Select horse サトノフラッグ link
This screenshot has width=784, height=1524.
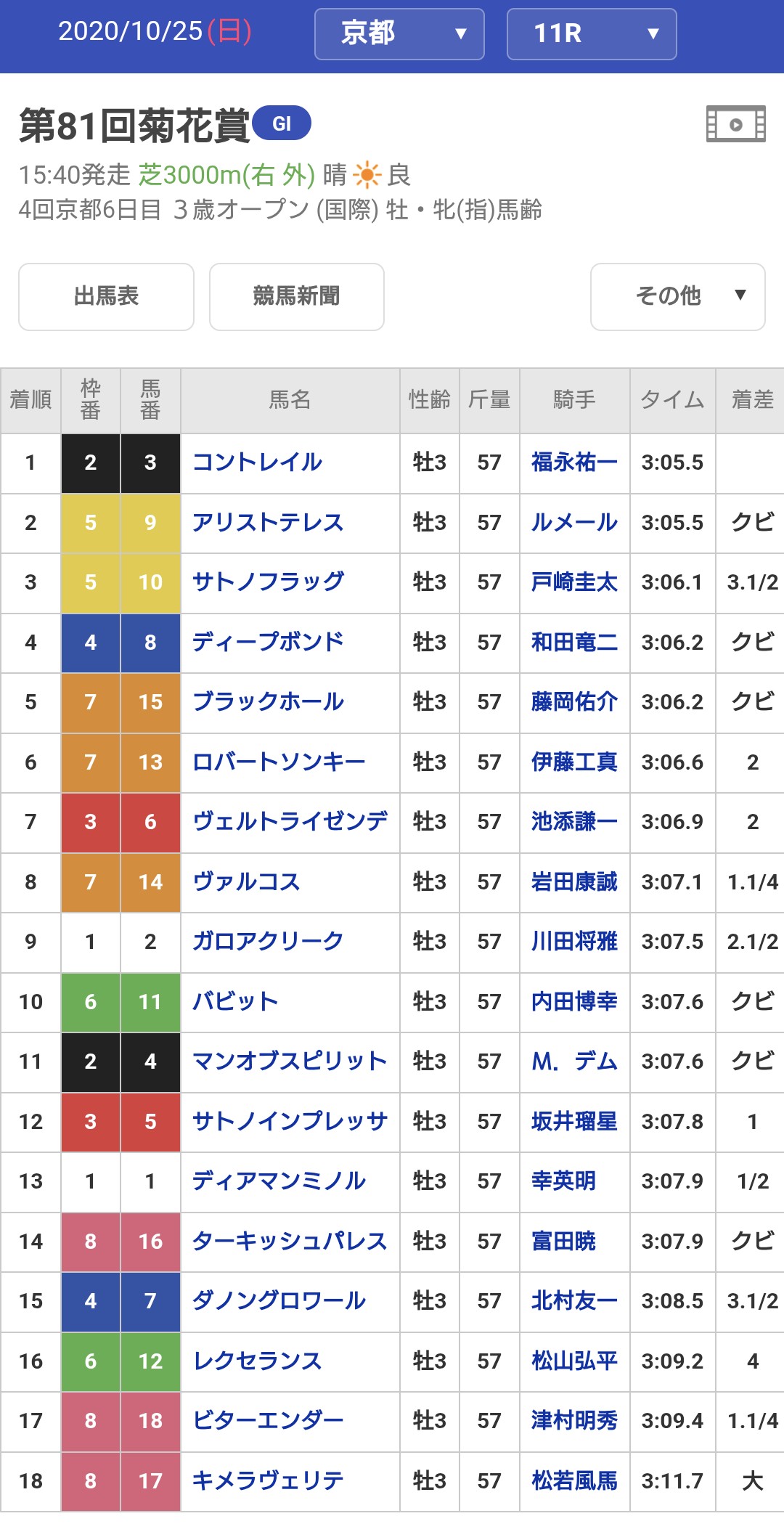268,582
